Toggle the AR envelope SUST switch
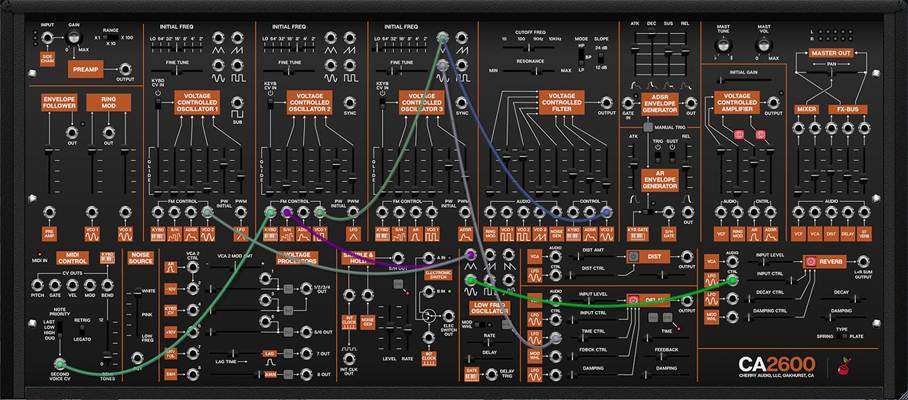The image size is (908, 400). point(672,156)
